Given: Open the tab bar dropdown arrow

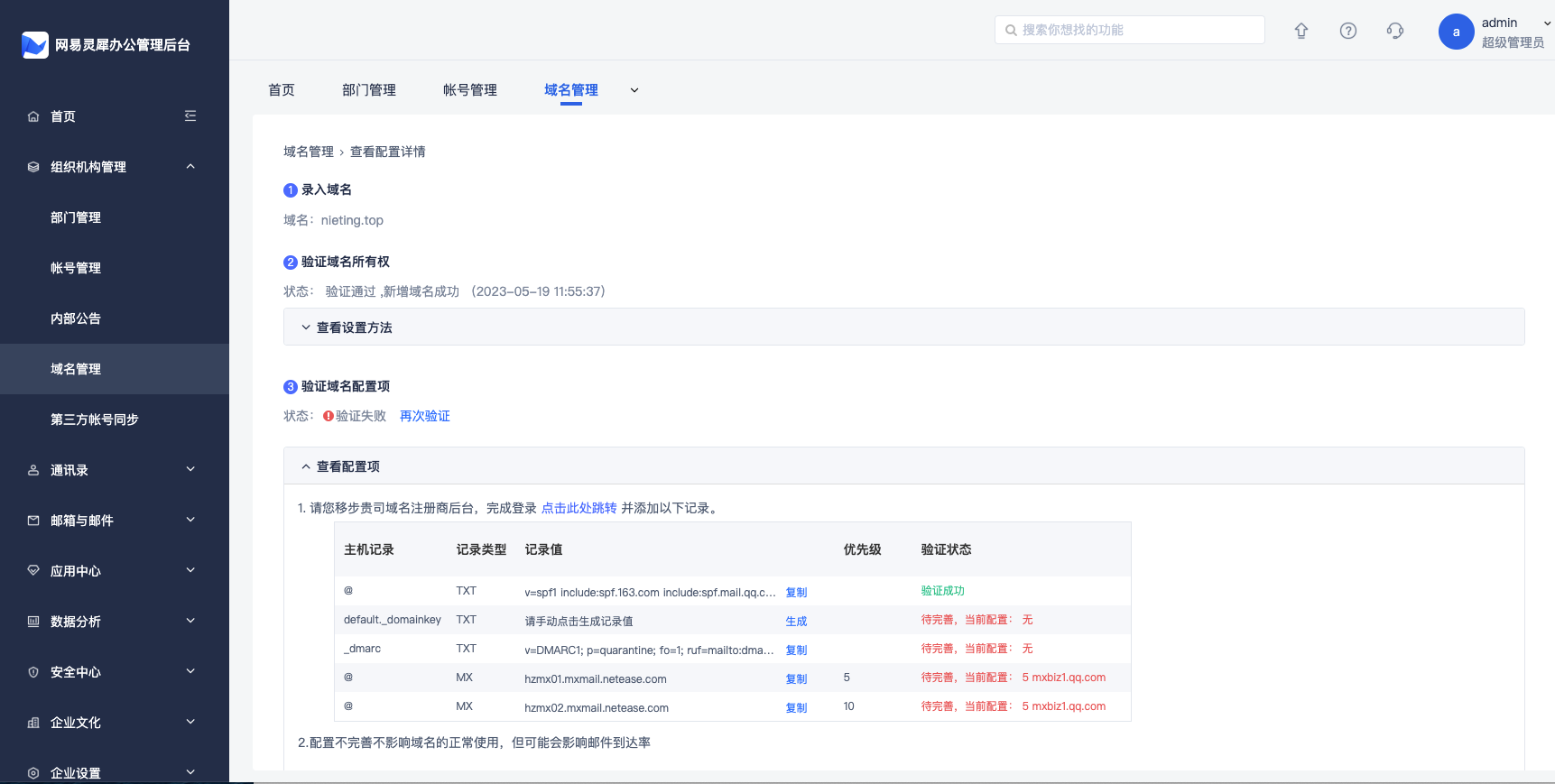Looking at the screenshot, I should (x=634, y=90).
